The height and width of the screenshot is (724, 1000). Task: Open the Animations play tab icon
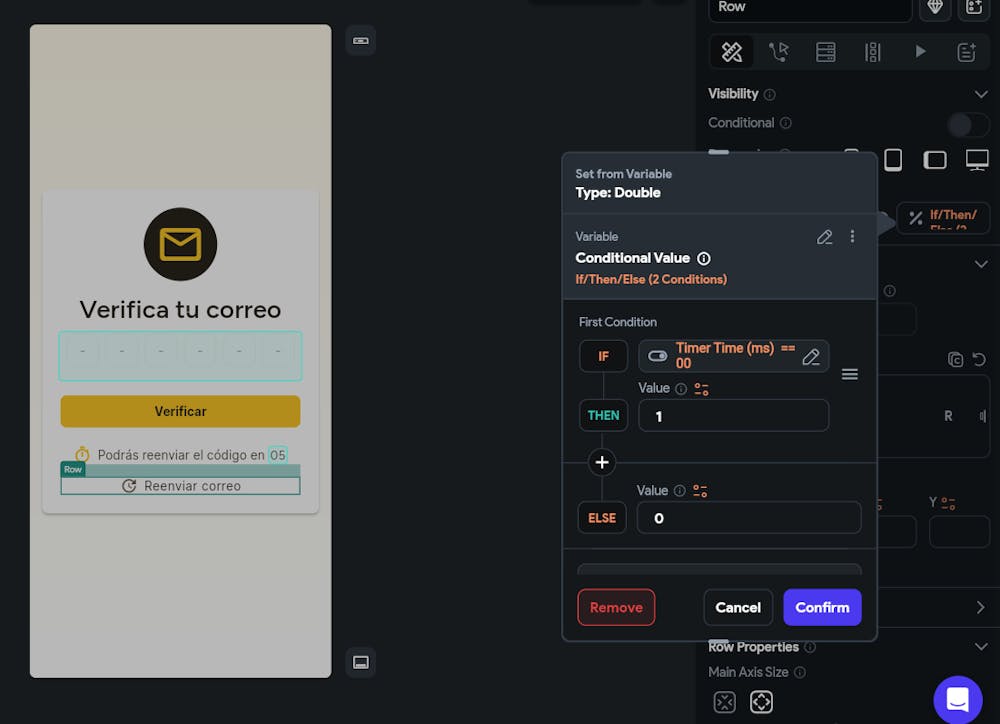tap(920, 51)
